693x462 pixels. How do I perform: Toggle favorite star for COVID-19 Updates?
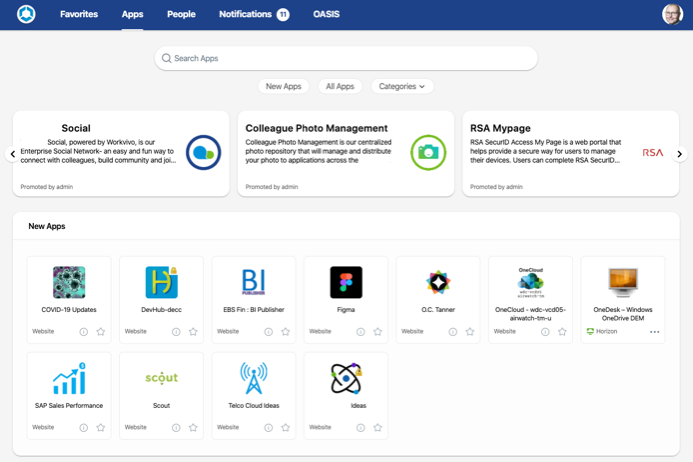(x=100, y=331)
